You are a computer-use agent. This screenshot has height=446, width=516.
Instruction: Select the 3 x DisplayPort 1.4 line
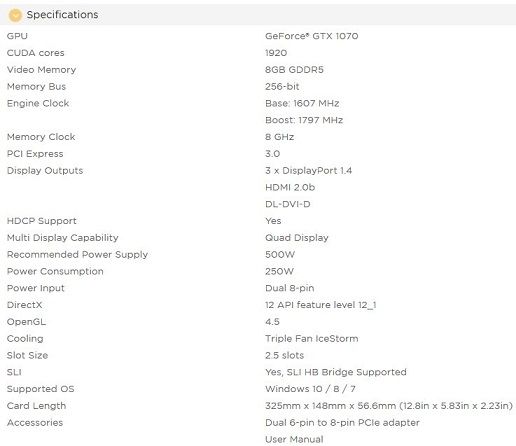[x=308, y=170]
